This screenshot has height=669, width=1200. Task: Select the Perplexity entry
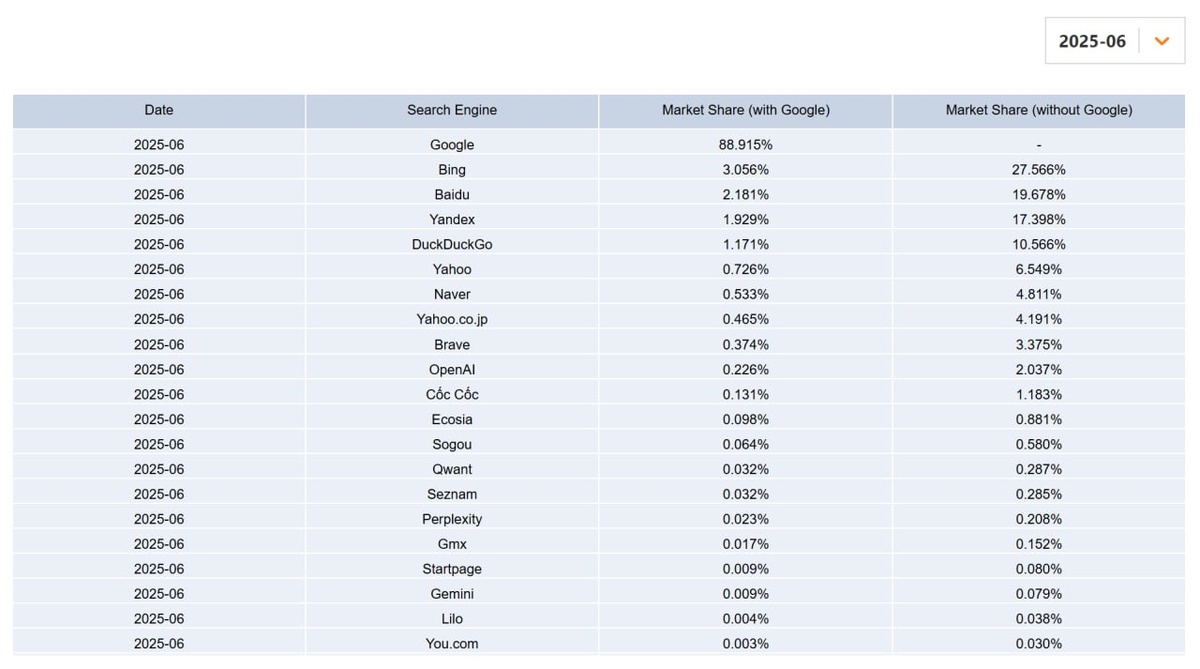[452, 520]
